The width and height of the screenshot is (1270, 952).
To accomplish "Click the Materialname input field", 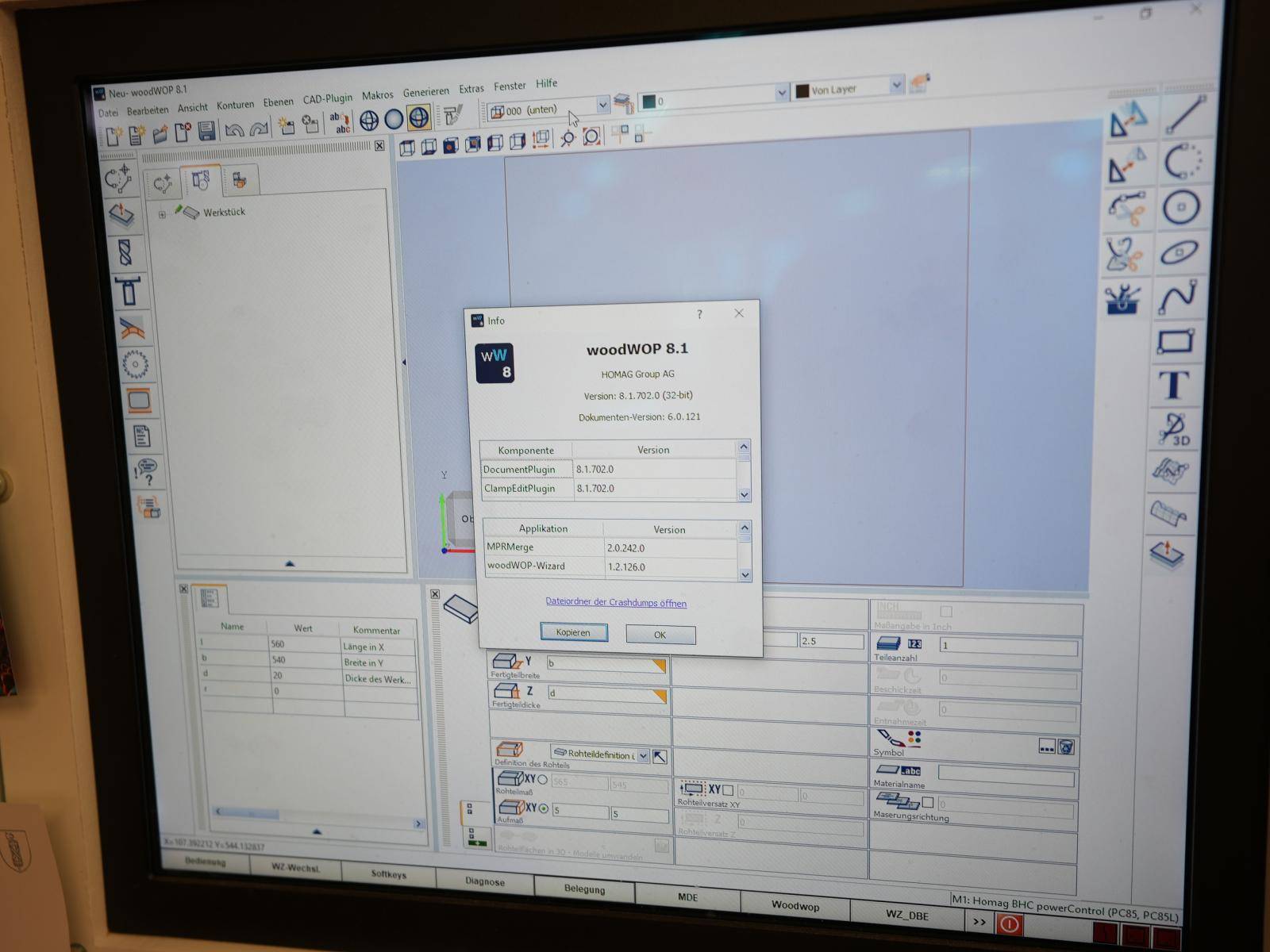I will tap(1006, 775).
